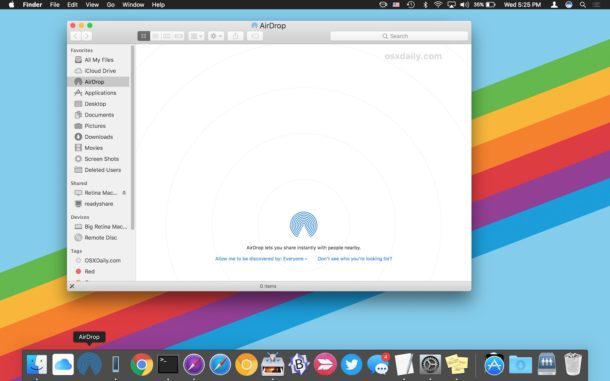
Task: Open the Arrange items dropdown
Action: point(196,36)
